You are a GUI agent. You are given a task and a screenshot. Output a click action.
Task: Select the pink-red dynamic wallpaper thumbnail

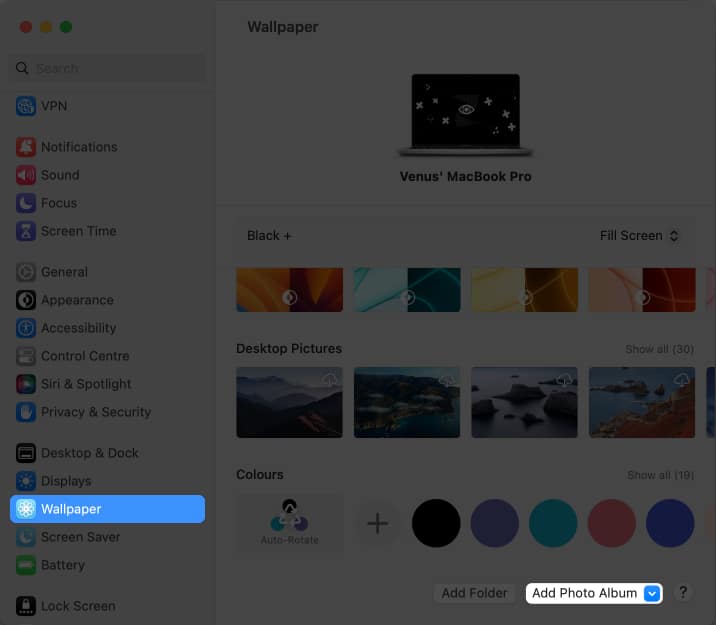[x=642, y=290]
